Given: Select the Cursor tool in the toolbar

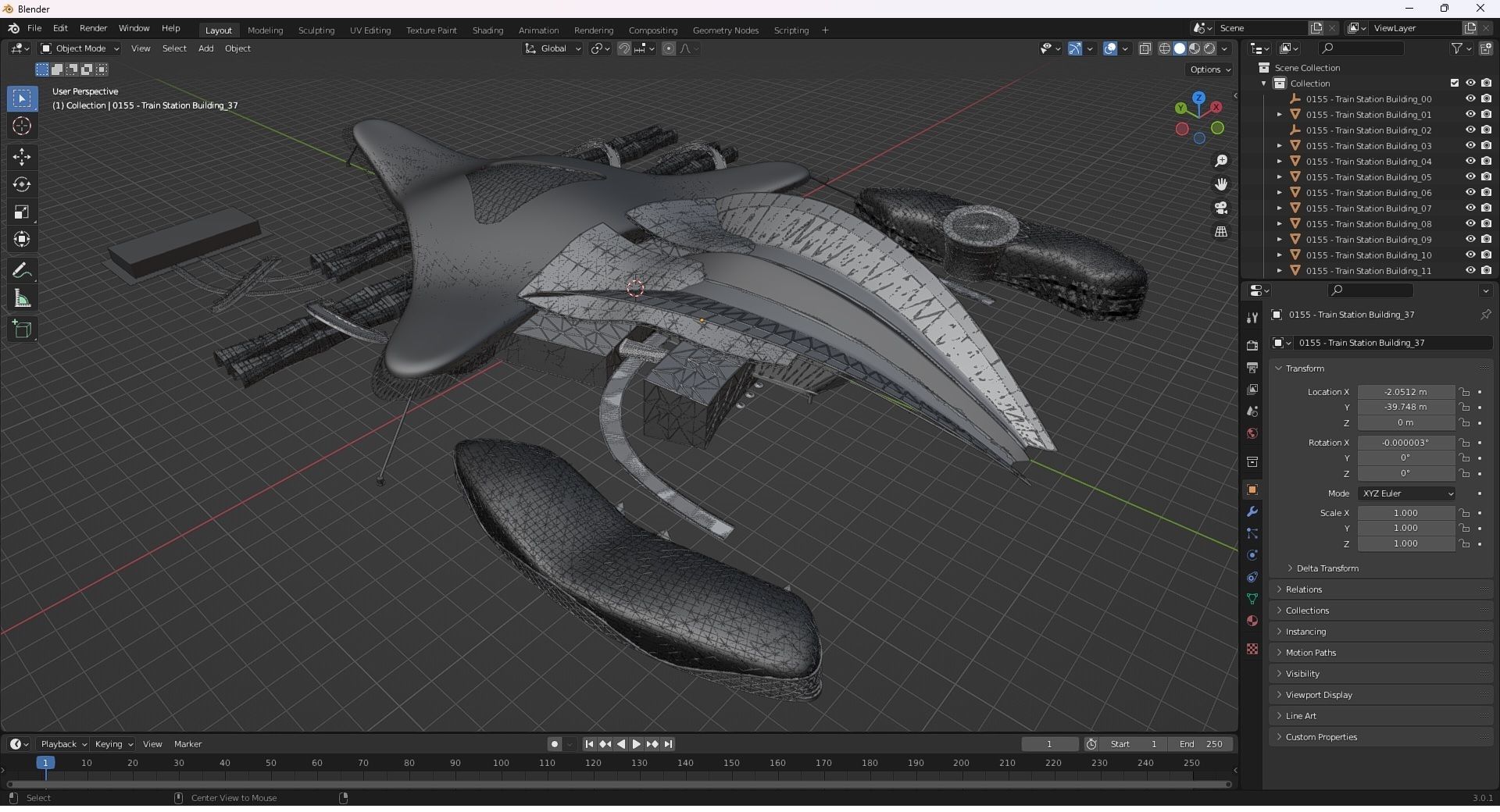Looking at the screenshot, I should [22, 126].
